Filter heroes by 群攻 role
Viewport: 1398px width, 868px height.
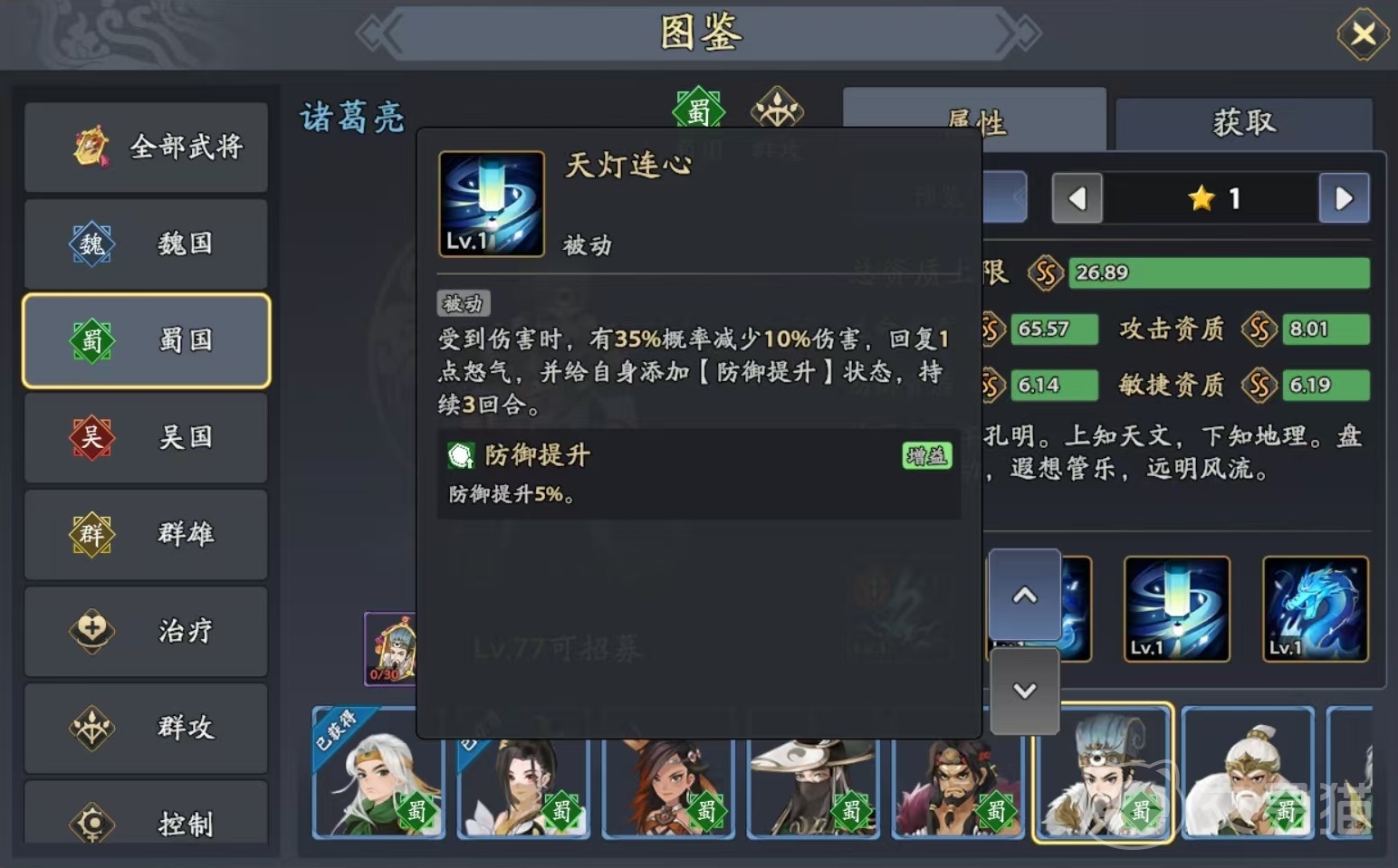tap(146, 728)
